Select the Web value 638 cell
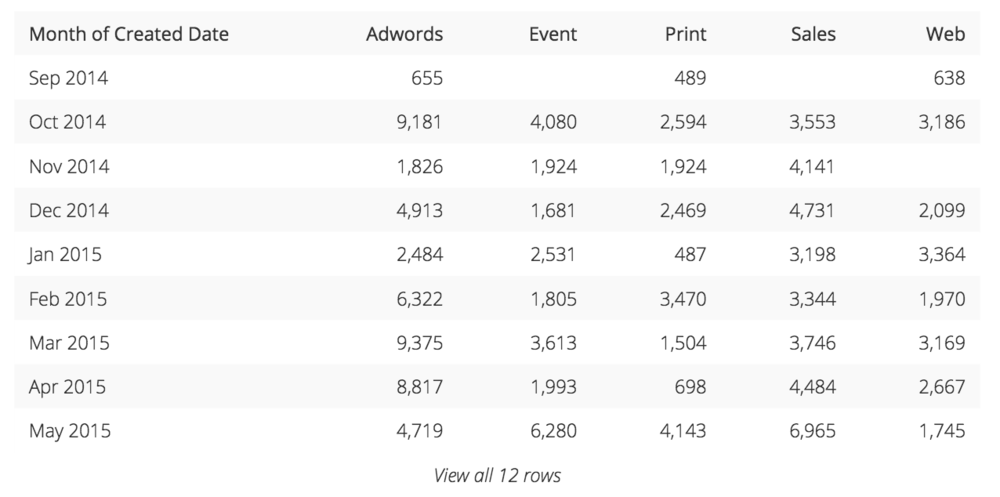 pyautogui.click(x=948, y=78)
